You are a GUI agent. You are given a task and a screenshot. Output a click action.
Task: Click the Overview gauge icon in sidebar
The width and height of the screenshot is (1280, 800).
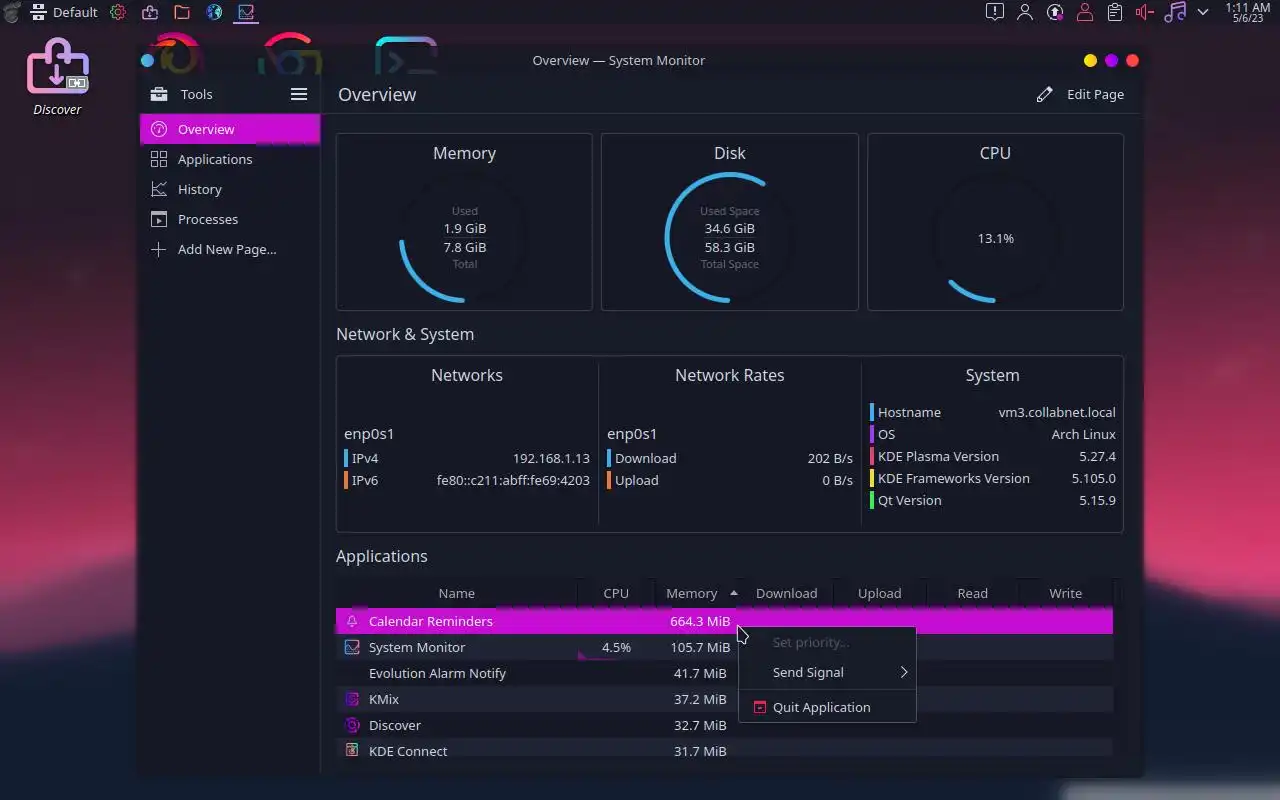click(158, 129)
